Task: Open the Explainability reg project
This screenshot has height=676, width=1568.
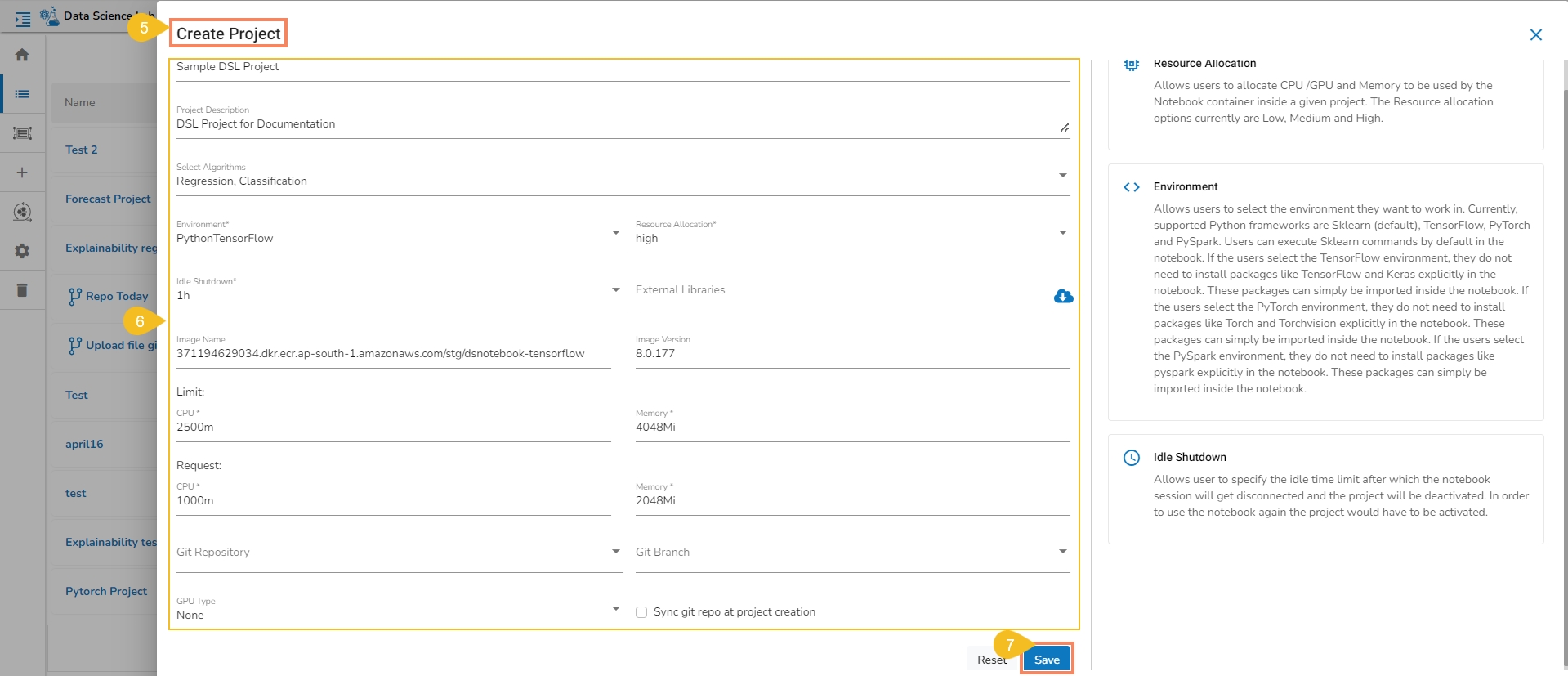Action: tap(111, 248)
